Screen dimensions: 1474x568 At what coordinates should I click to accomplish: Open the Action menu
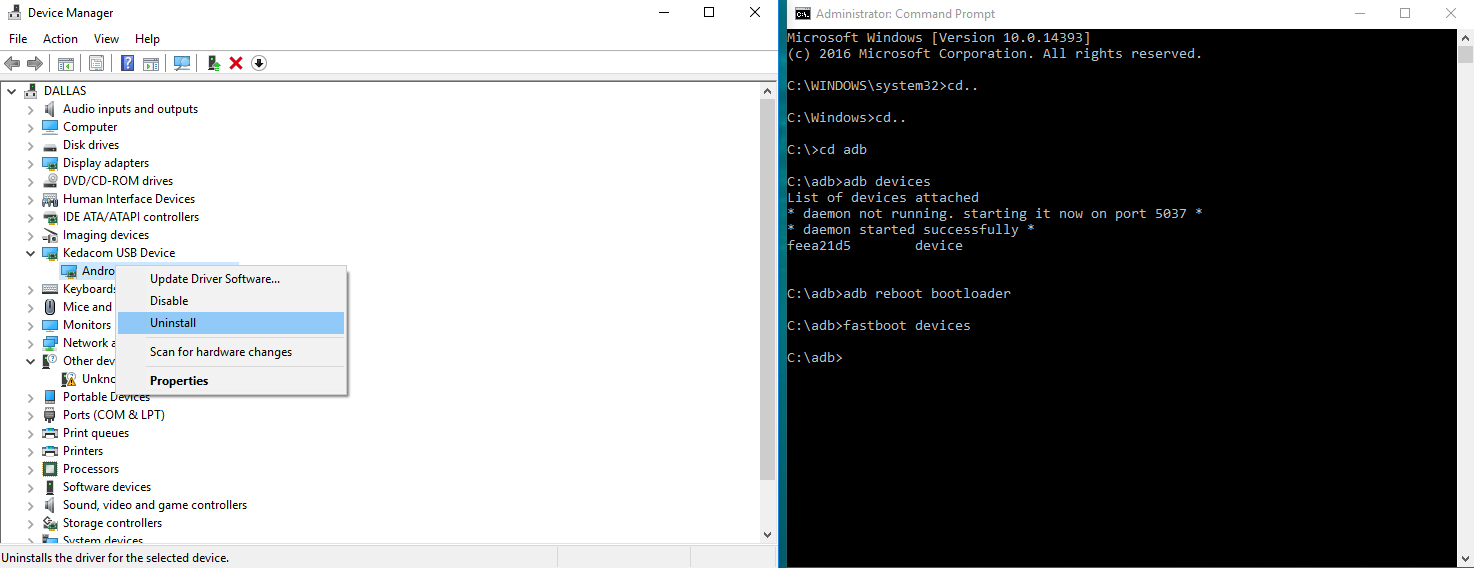(x=60, y=39)
